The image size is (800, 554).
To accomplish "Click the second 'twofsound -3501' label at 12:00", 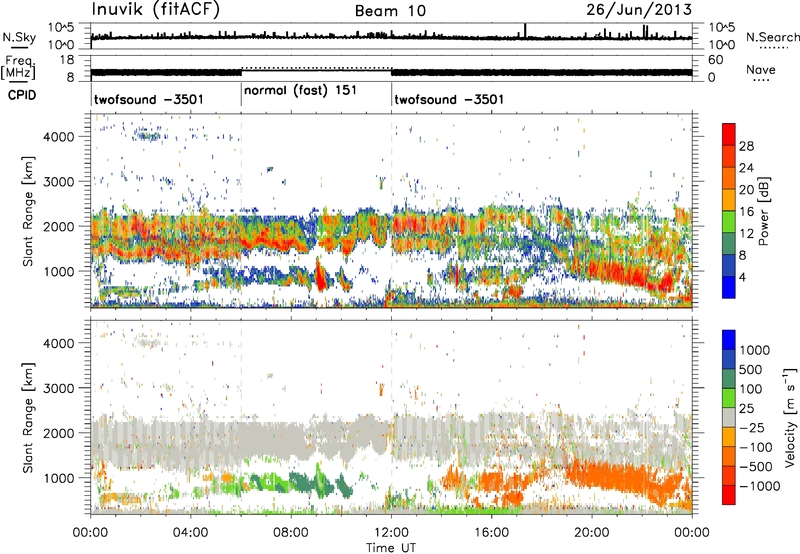I will 449,99.
